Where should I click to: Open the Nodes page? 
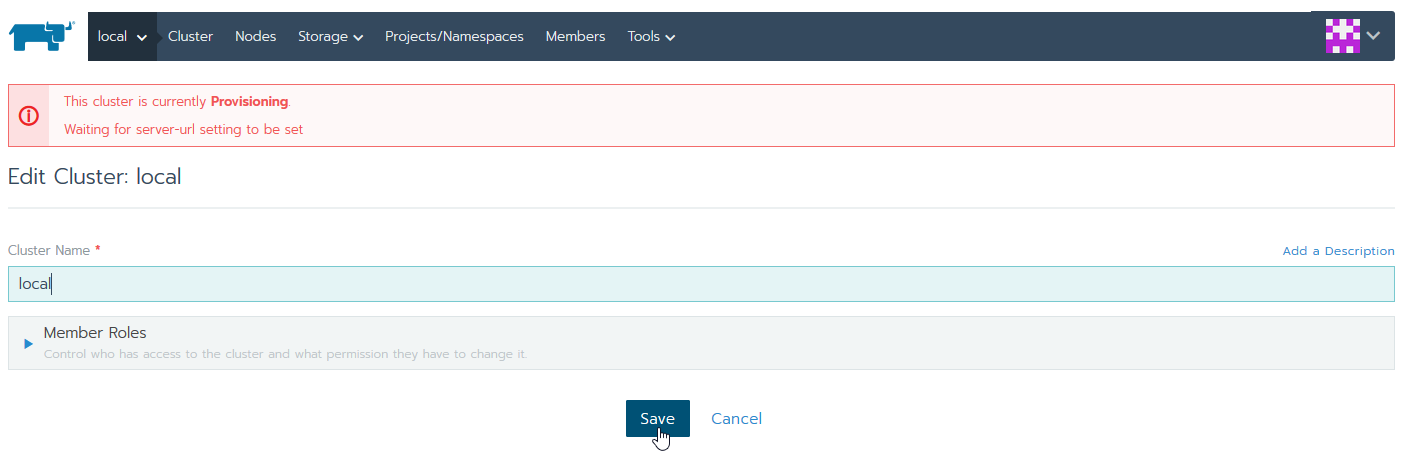point(255,36)
